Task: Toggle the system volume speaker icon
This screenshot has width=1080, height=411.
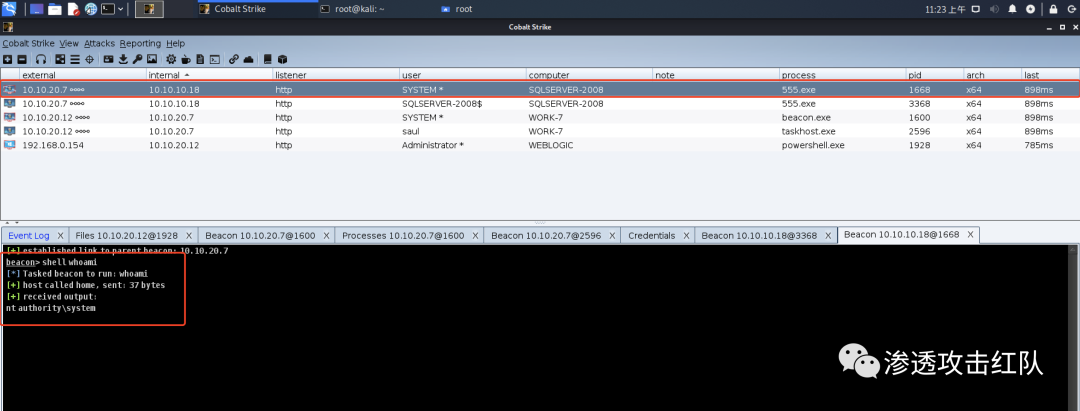Action: tap(994, 9)
